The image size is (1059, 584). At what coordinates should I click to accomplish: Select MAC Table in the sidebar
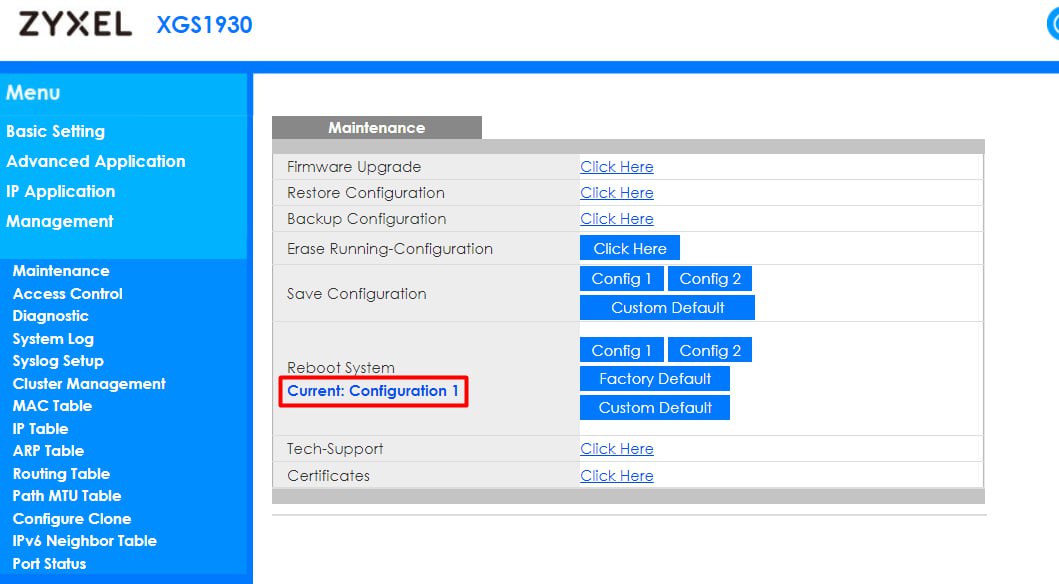pyautogui.click(x=52, y=406)
